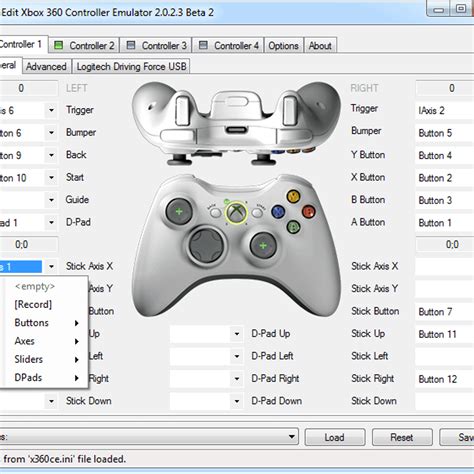Switch to the Controller 4 tab
This screenshot has height=474, width=474.
(x=228, y=45)
